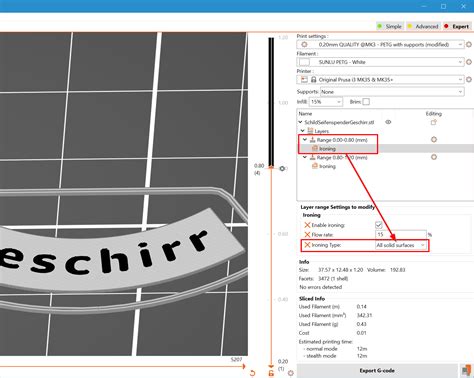Collapse the Range 0.80-1.20 node
This screenshot has height=378, width=474.
tap(305, 157)
